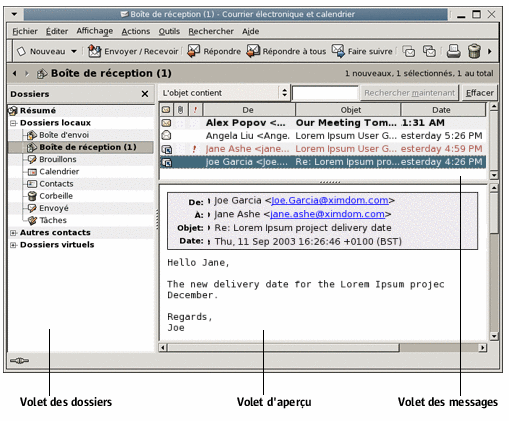Screen dimensions: 509x421
Task: Click message list scrollbar up arrow
Action: (494, 107)
